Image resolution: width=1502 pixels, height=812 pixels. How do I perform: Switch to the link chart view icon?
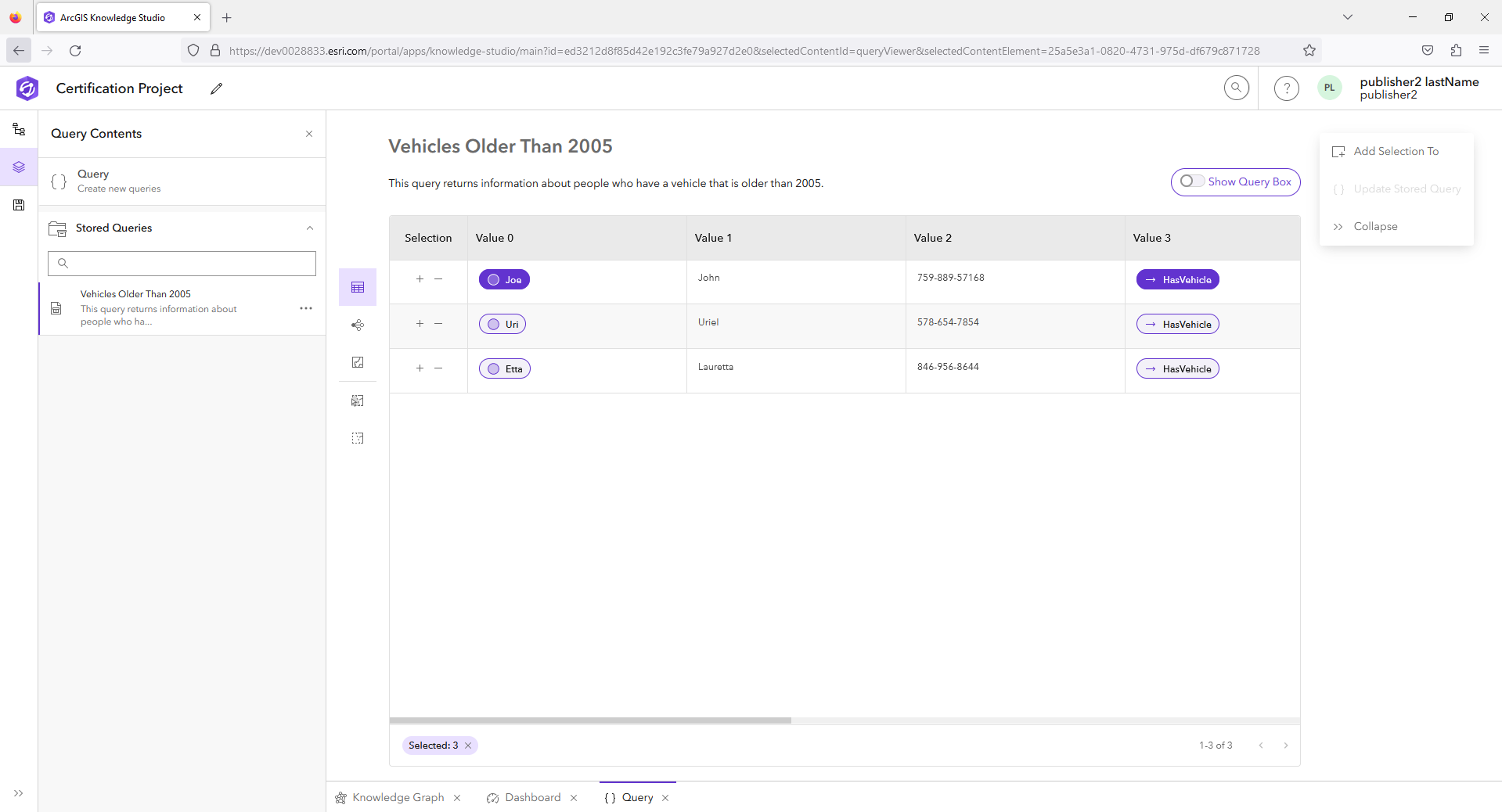(x=358, y=325)
